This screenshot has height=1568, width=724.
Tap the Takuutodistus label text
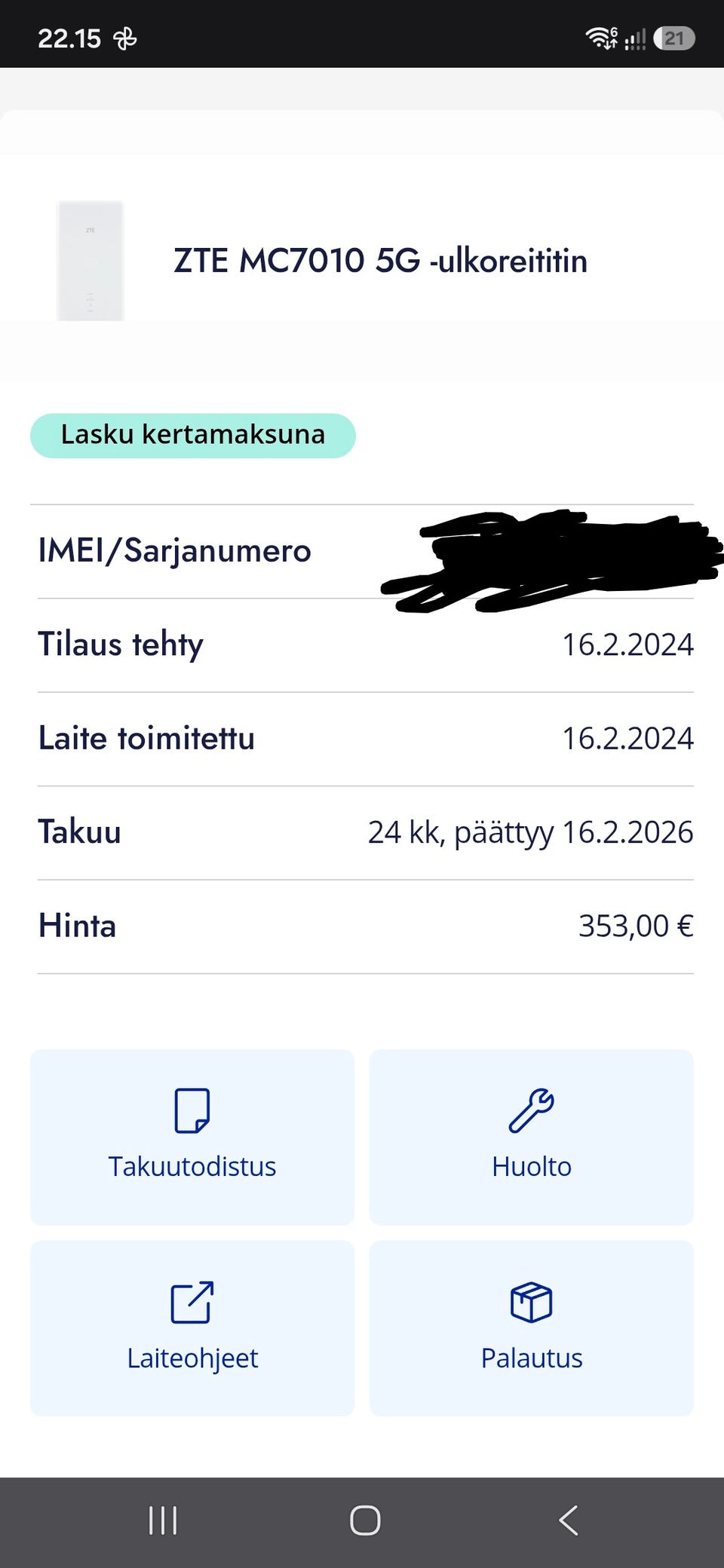pyautogui.click(x=192, y=1166)
